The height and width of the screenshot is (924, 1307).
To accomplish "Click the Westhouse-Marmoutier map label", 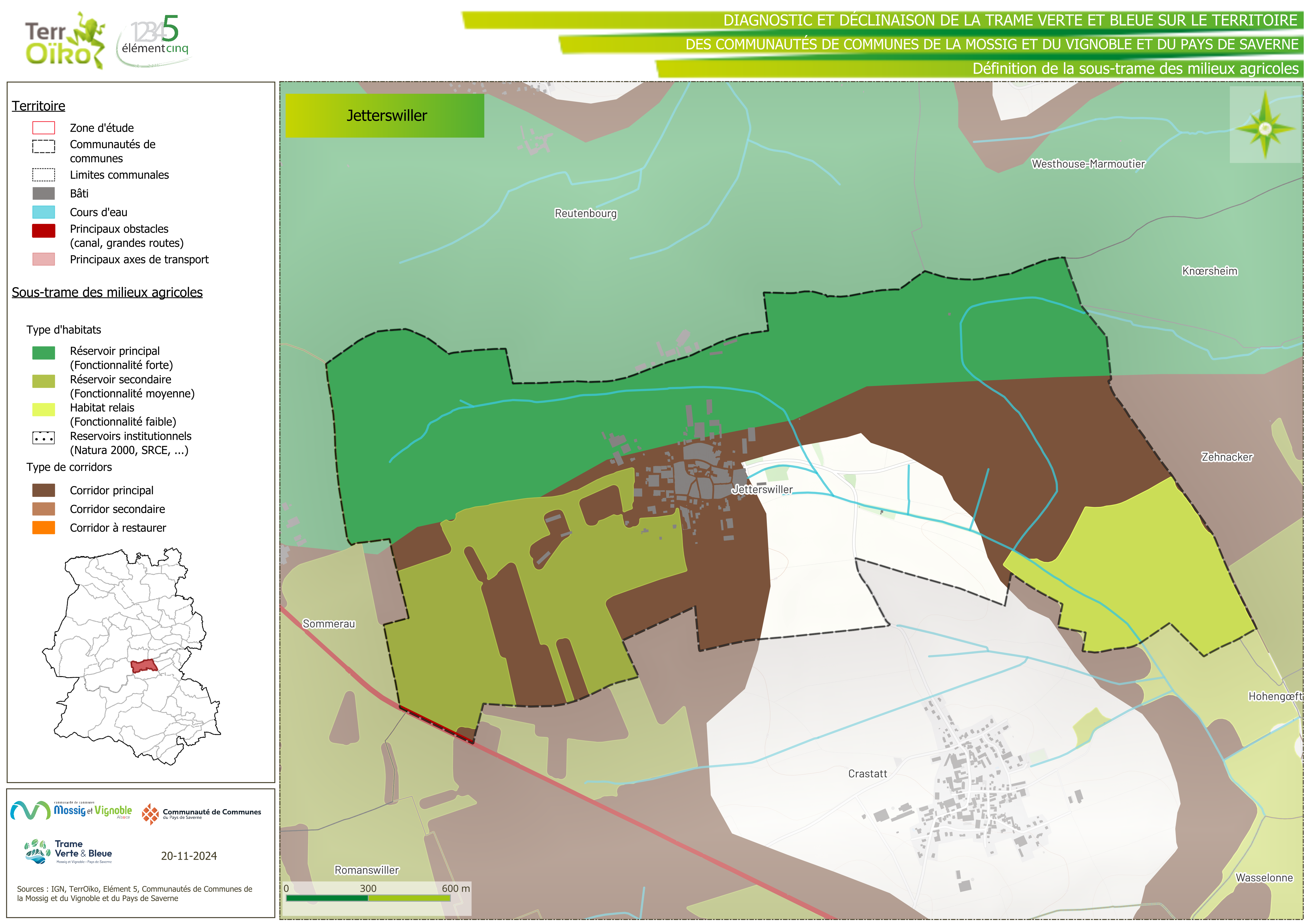I will click(1088, 164).
